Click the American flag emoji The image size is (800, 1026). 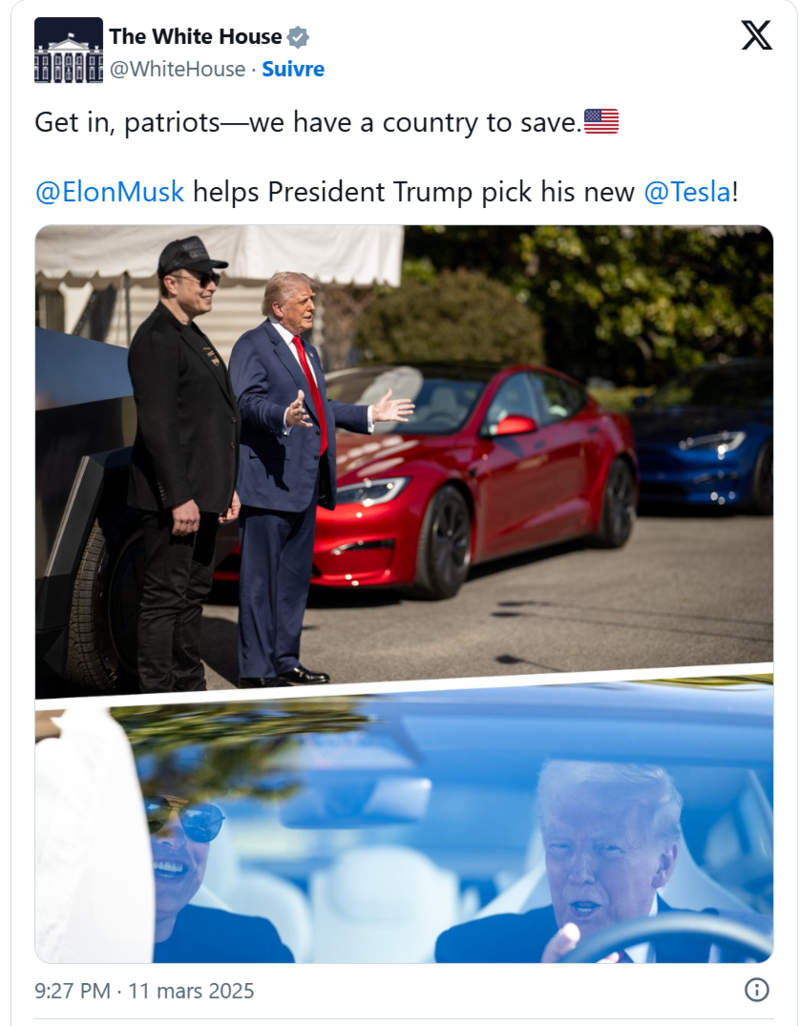601,122
